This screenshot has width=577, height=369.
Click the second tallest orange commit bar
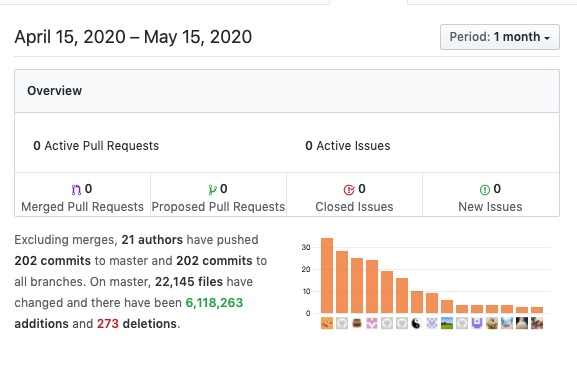tap(342, 282)
